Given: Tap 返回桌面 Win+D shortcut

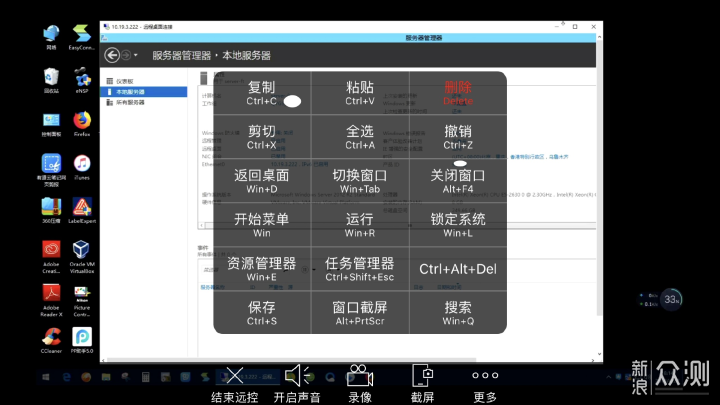Looking at the screenshot, I should tap(262, 181).
